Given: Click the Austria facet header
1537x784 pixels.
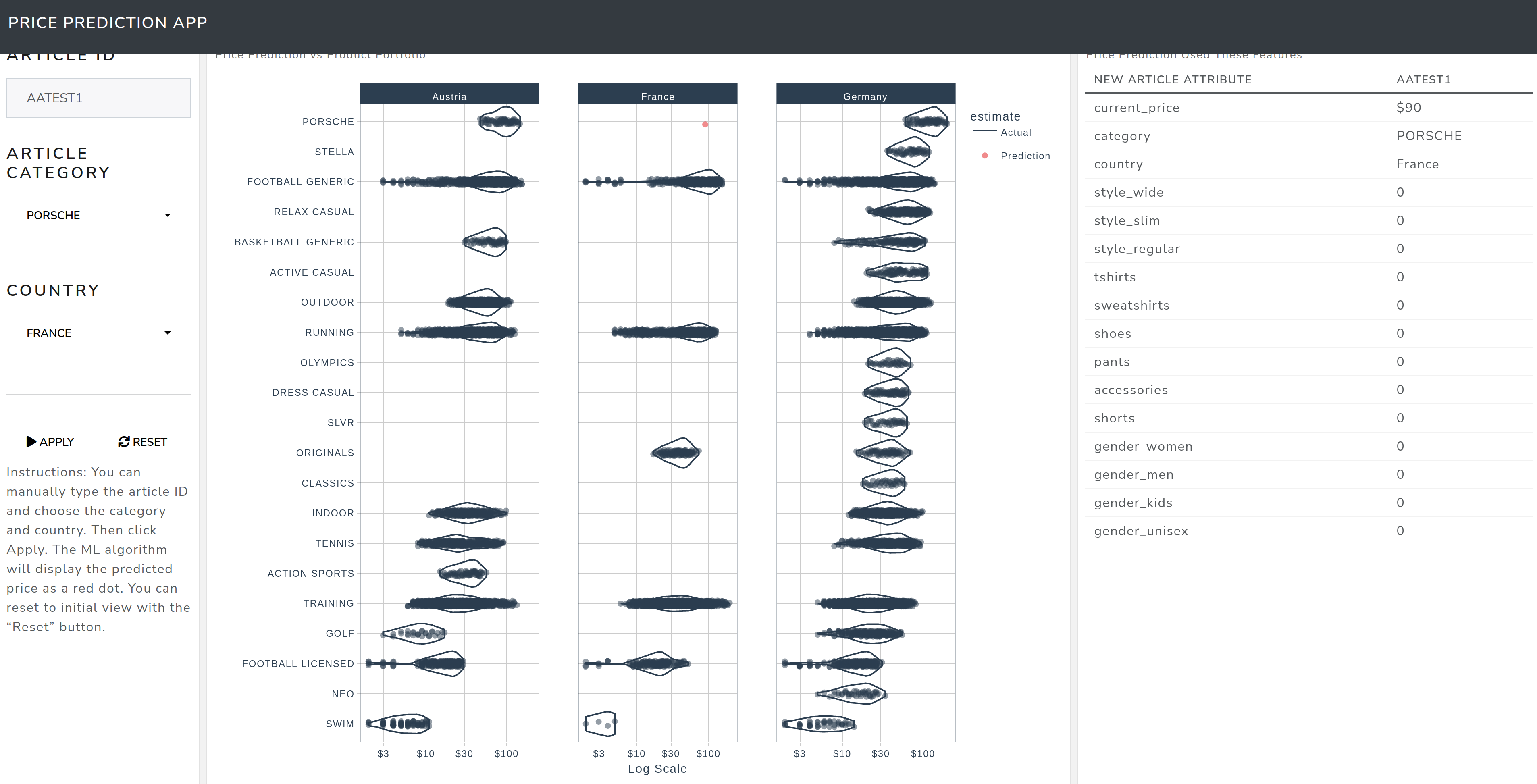Looking at the screenshot, I should coord(449,94).
